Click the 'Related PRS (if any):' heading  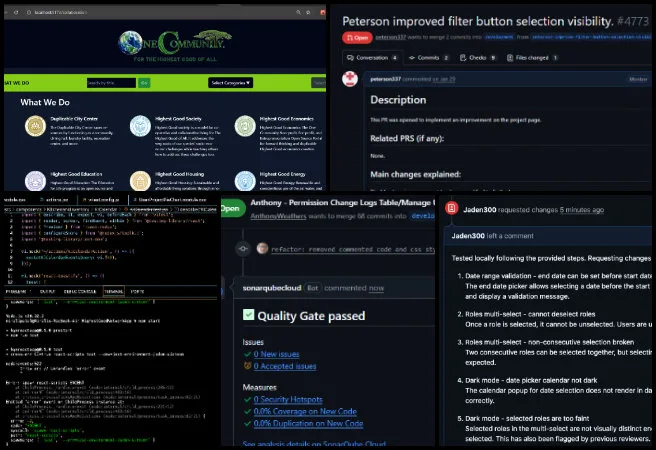tap(407, 138)
